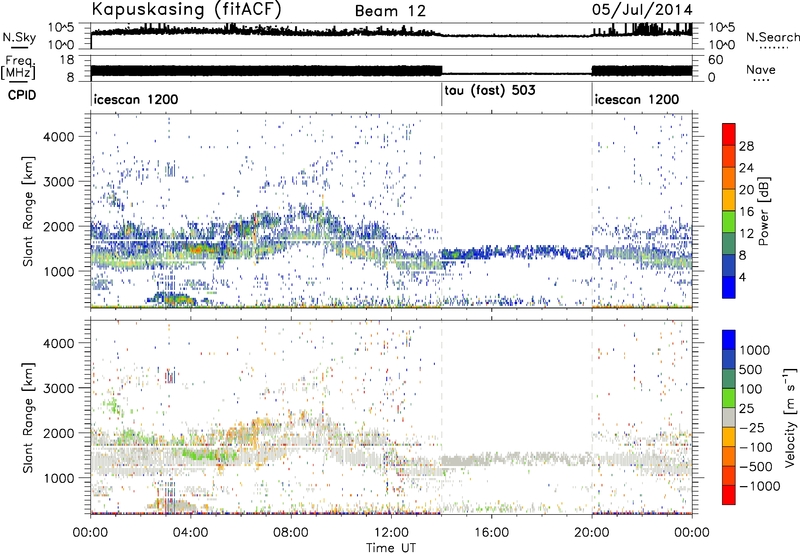The height and width of the screenshot is (554, 800).
Task: Click the 8 dB colorbar label
Action: pos(742,256)
